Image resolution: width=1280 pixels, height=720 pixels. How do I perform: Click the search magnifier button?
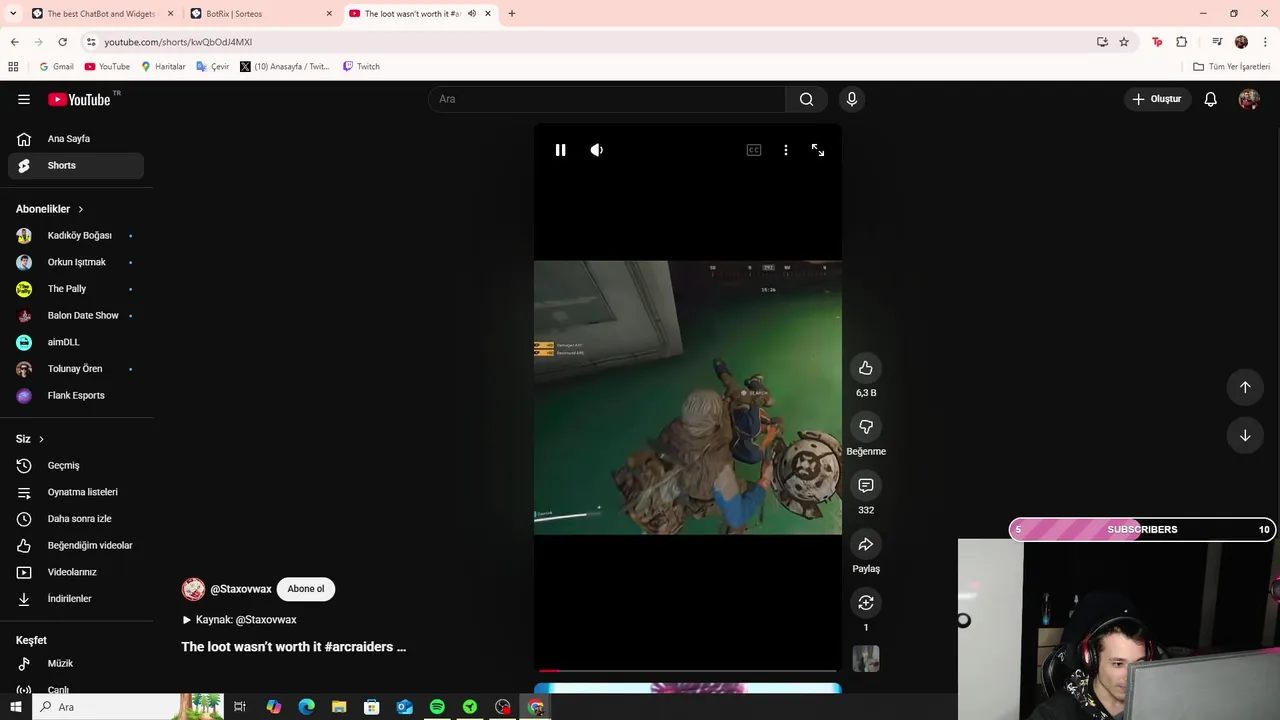(807, 99)
